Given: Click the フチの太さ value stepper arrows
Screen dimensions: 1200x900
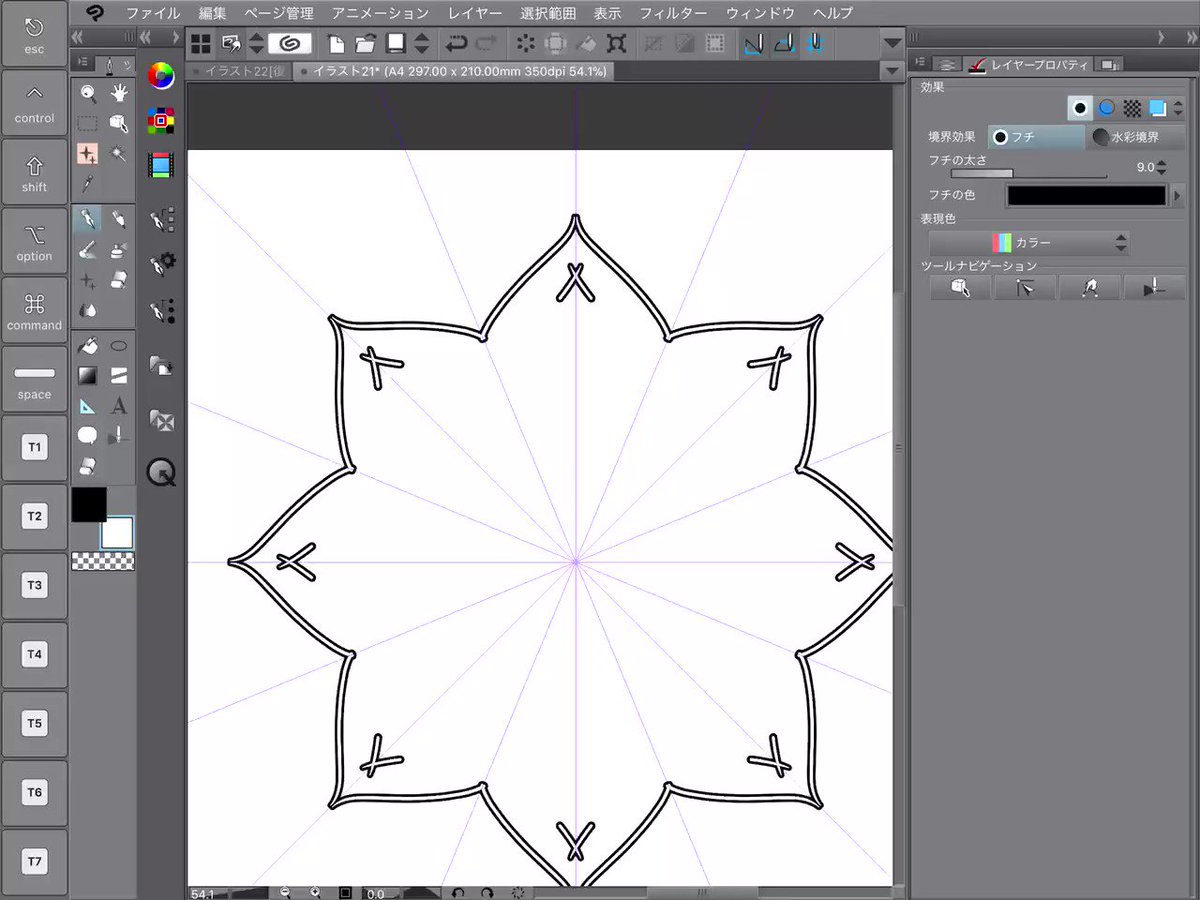Looking at the screenshot, I should (x=1161, y=168).
